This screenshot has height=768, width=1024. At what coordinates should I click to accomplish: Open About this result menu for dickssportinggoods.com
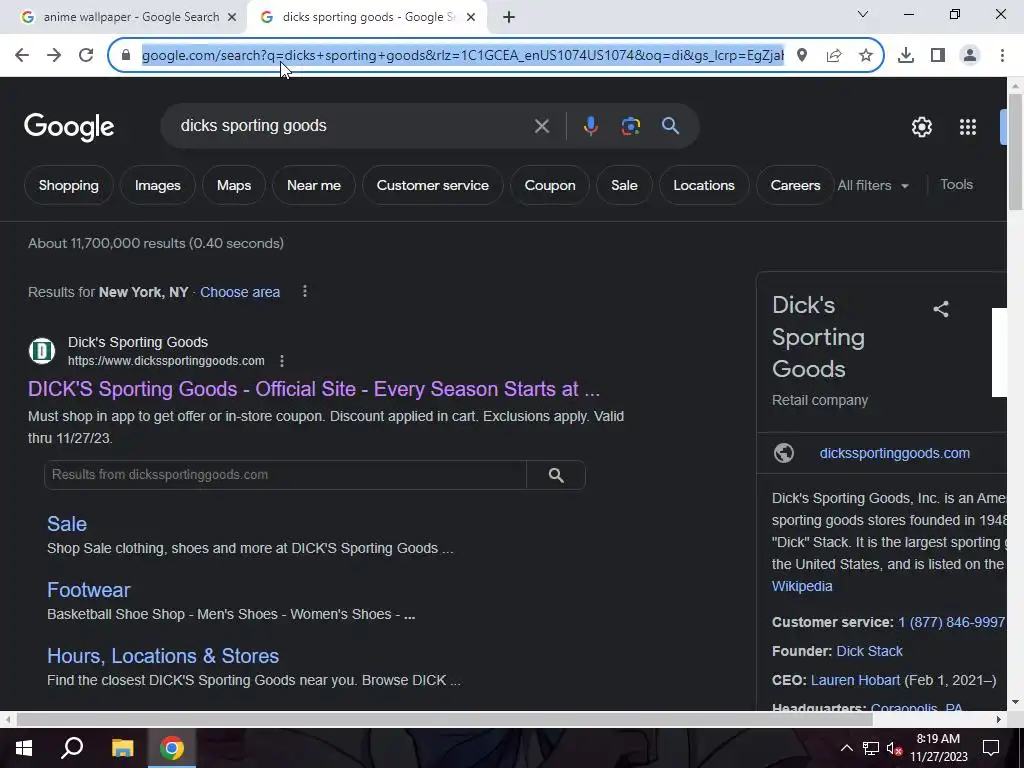[x=281, y=361]
